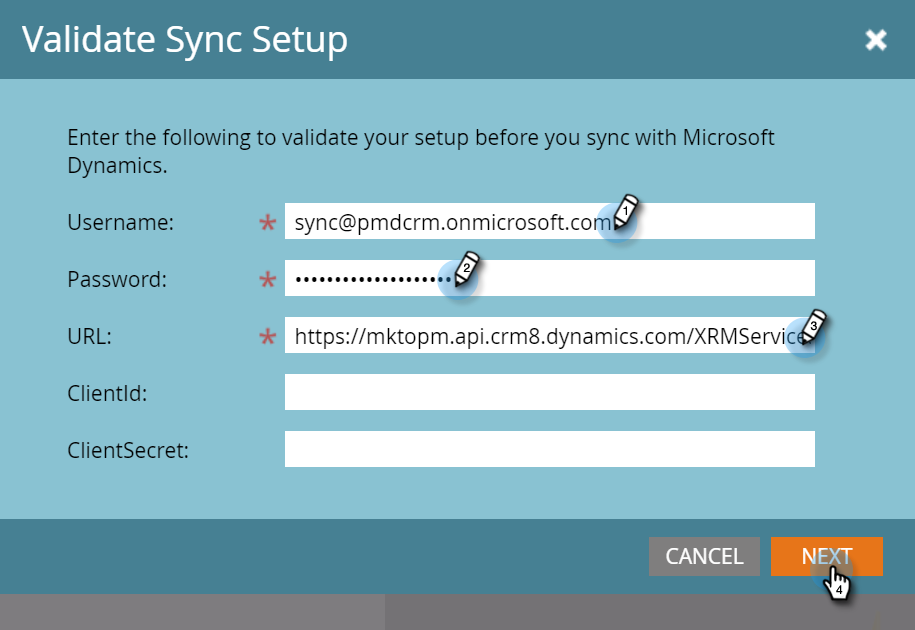Click the pencil marker numbered 1
Viewport: 915px width, 630px height.
click(x=624, y=214)
